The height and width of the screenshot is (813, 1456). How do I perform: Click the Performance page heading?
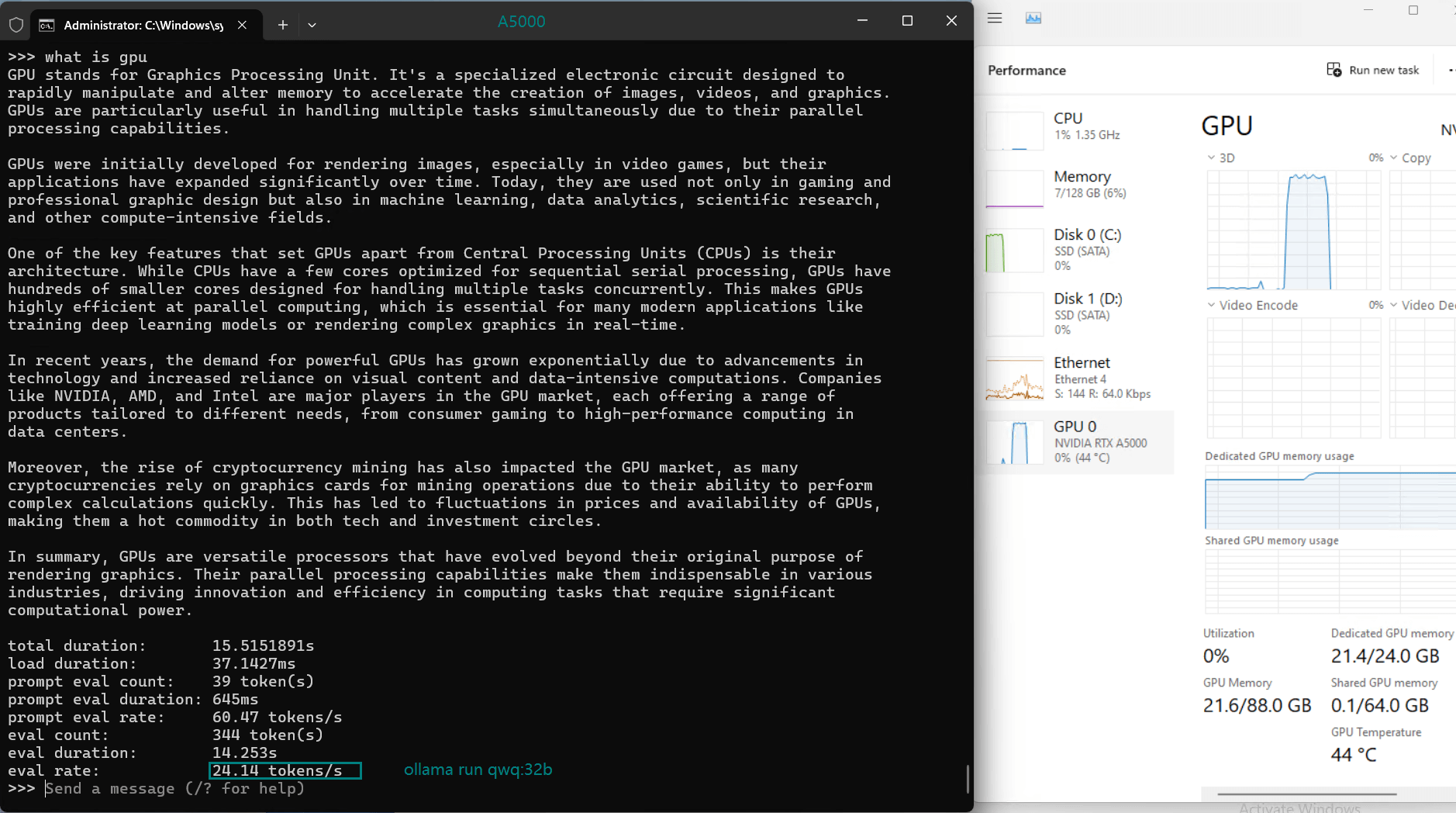[1026, 71]
